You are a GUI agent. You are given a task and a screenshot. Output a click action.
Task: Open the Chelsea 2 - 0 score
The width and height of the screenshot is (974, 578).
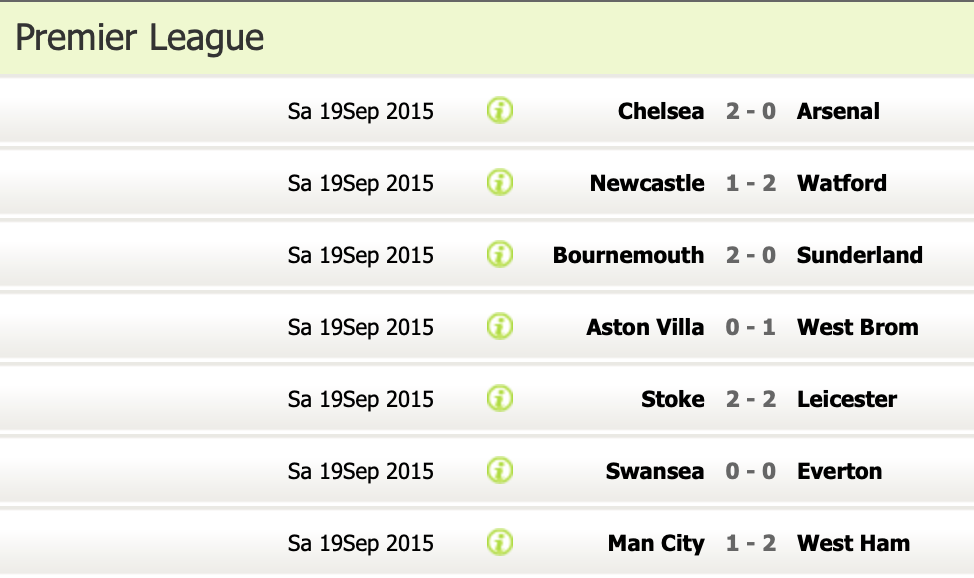point(751,111)
